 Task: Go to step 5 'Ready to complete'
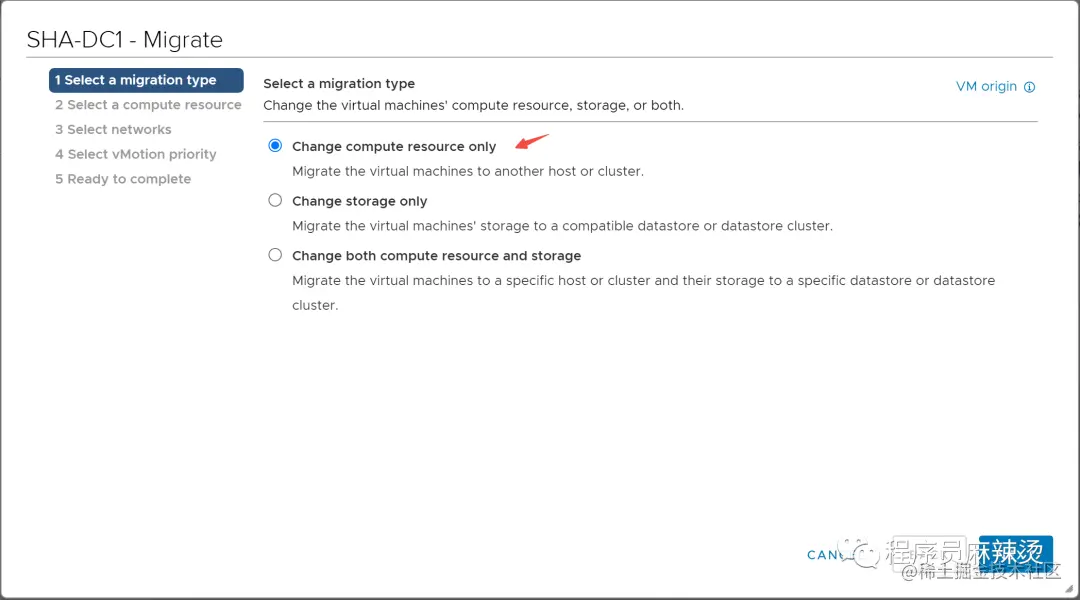pos(122,179)
